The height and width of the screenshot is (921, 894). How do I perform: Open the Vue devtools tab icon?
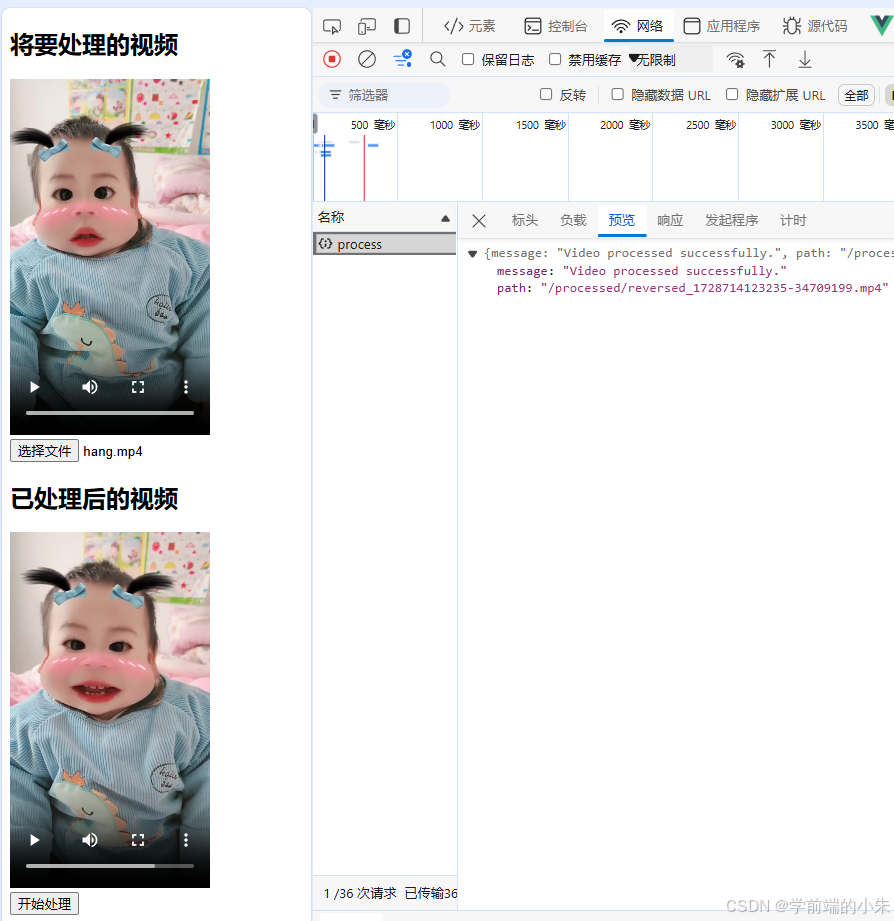tap(881, 25)
